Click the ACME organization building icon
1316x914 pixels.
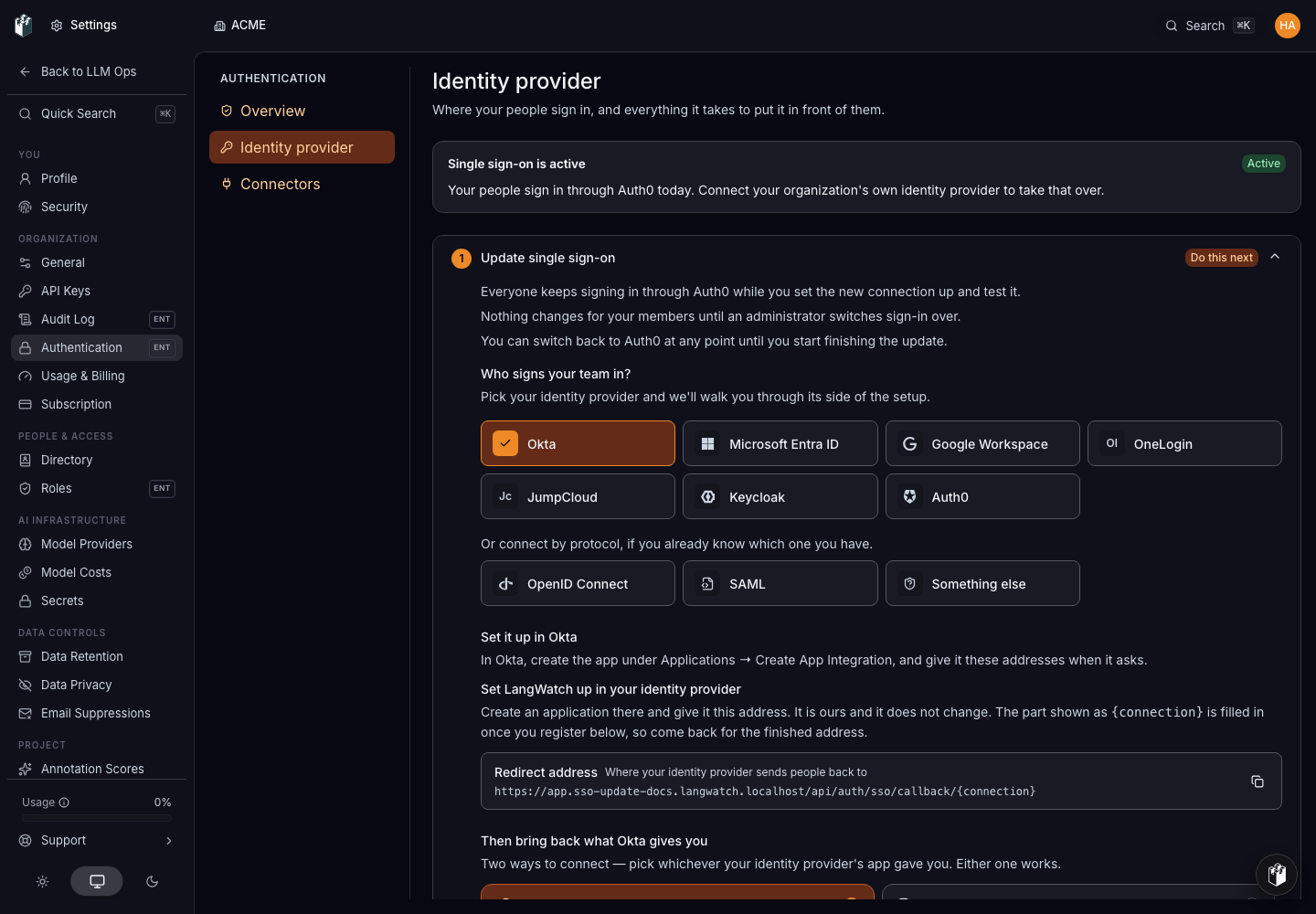coord(219,26)
